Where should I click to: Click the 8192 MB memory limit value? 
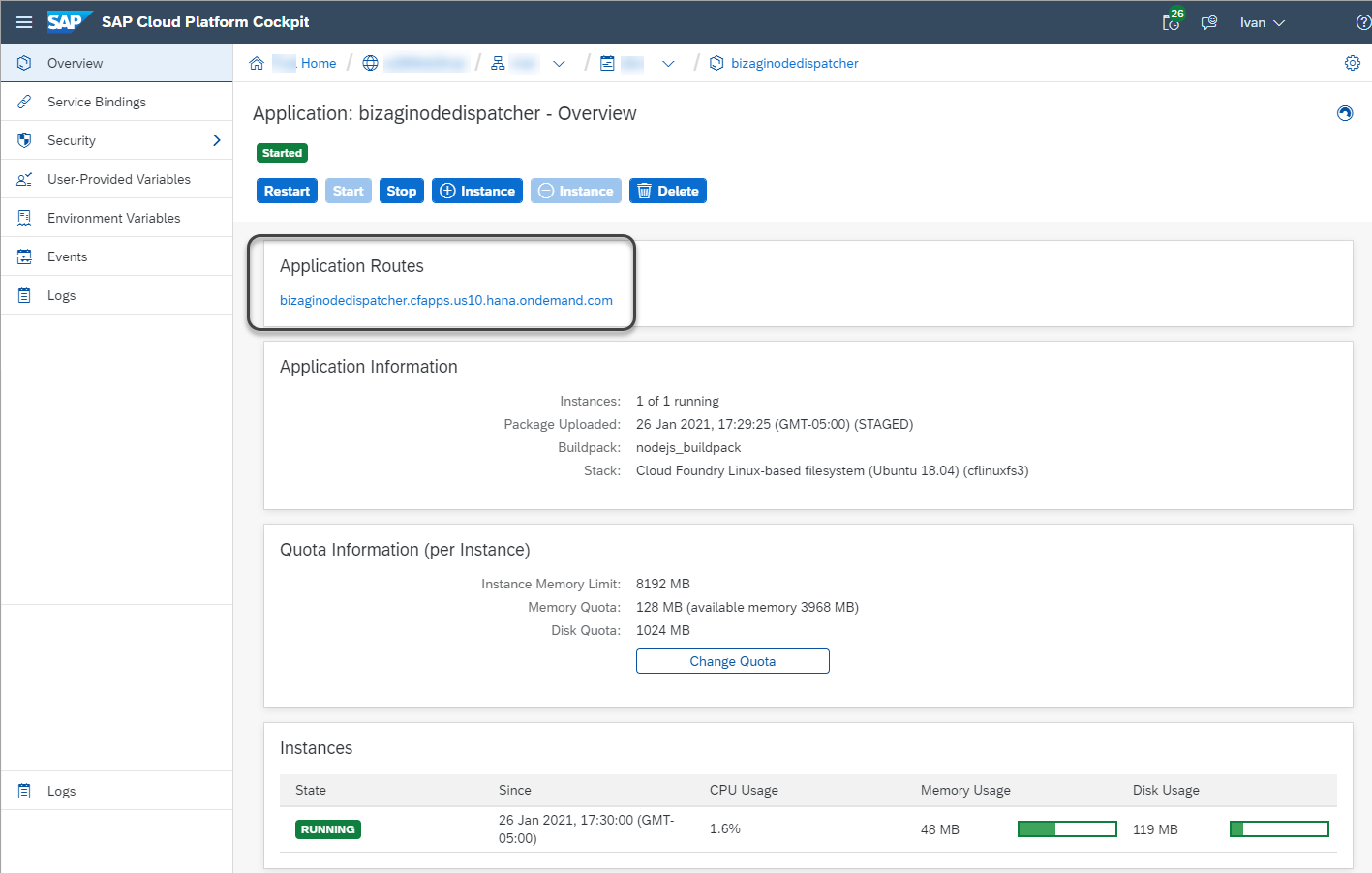(x=663, y=584)
